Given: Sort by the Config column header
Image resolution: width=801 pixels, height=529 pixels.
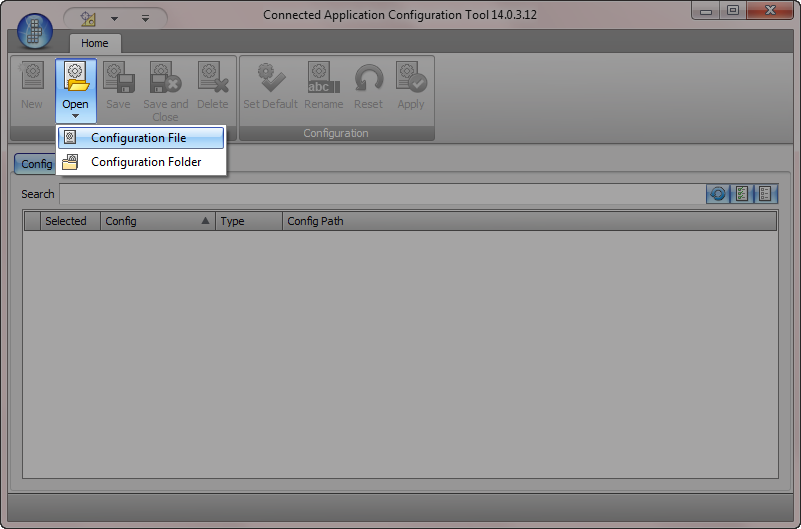Looking at the screenshot, I should 158,221.
